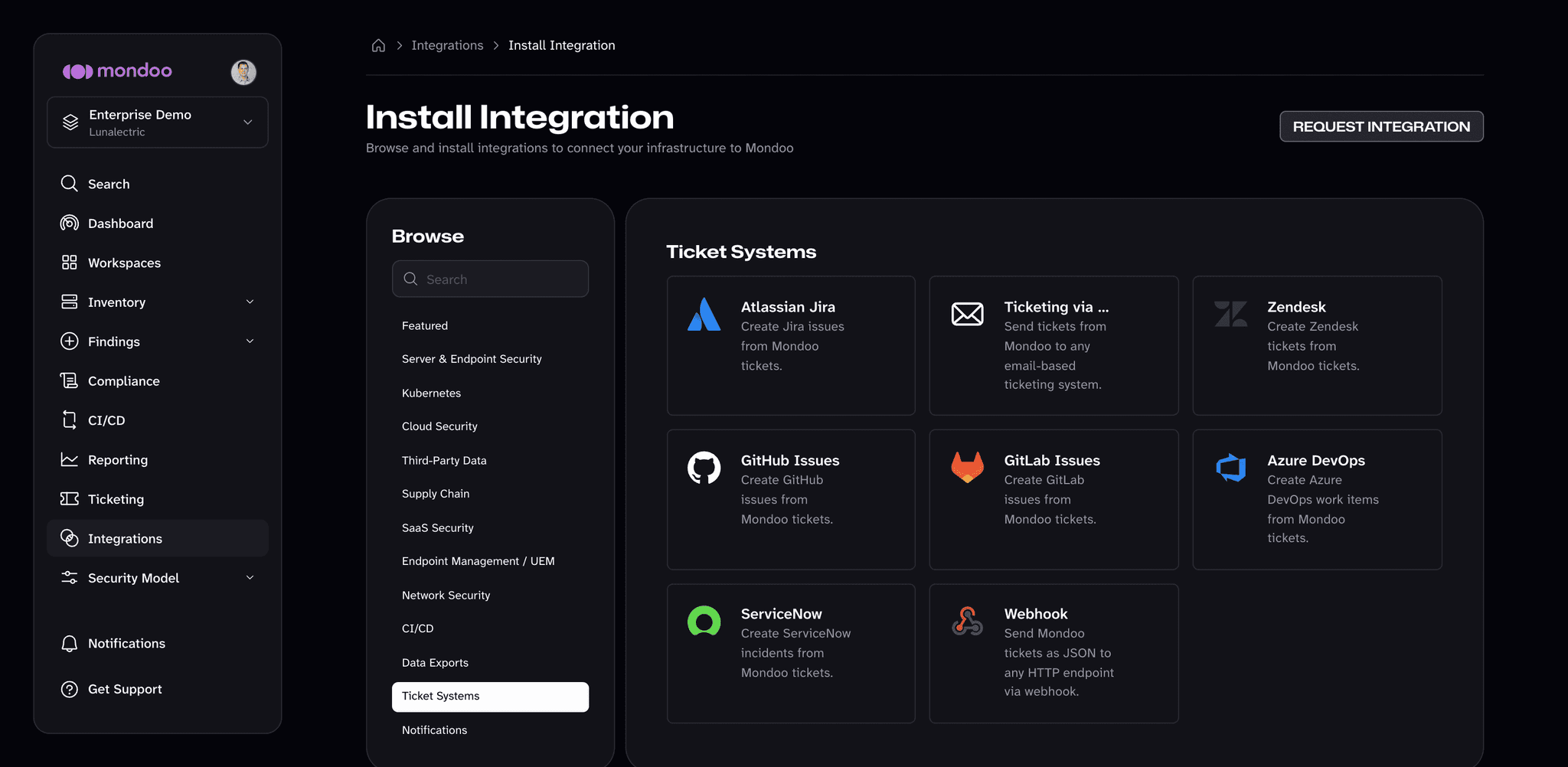
Task: Click the Dashboard gauge icon
Action: (70, 223)
